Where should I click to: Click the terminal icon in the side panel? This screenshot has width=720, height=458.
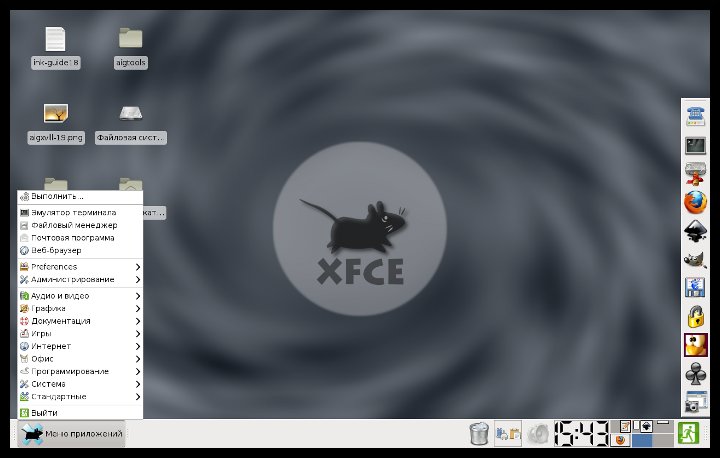[695, 146]
